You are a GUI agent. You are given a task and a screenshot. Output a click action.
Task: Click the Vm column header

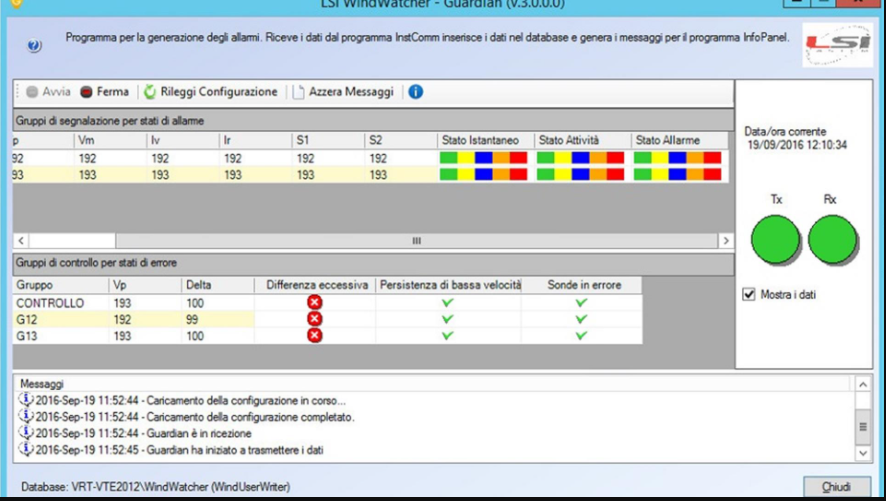(x=110, y=140)
